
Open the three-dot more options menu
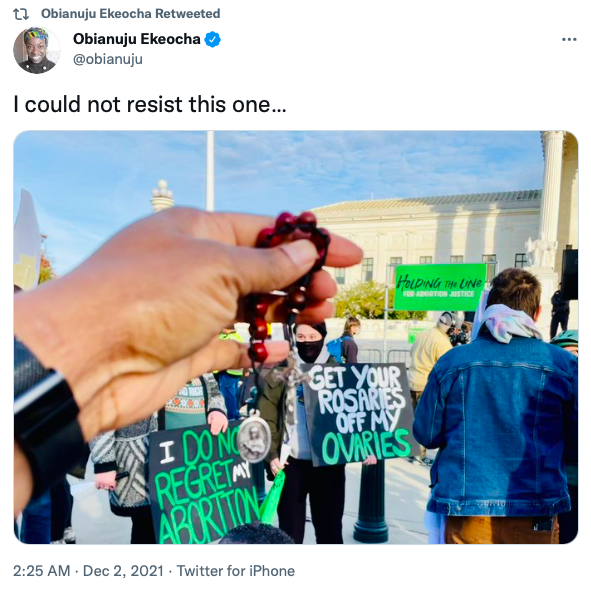[x=569, y=39]
